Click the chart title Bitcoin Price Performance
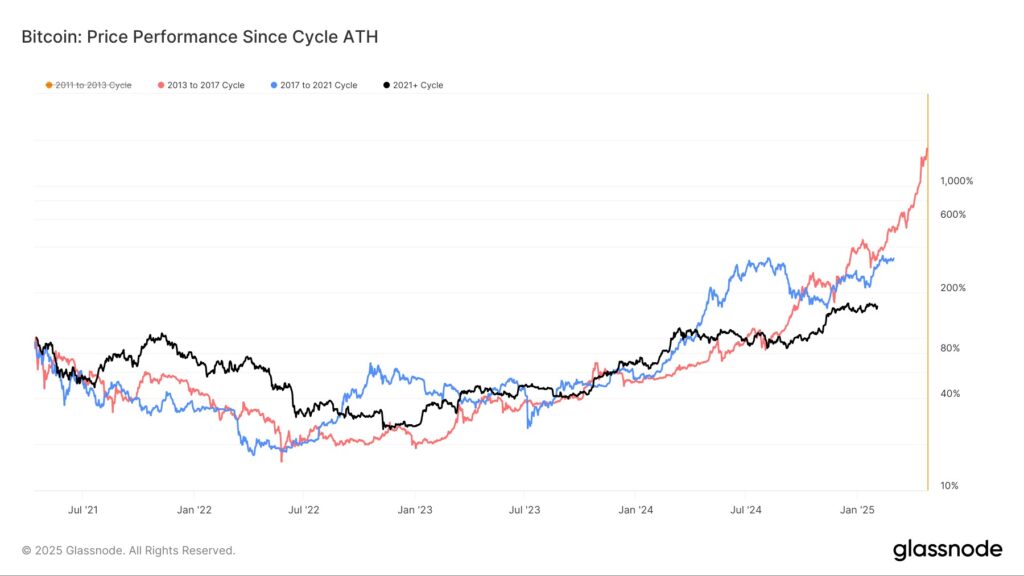 [x=200, y=37]
